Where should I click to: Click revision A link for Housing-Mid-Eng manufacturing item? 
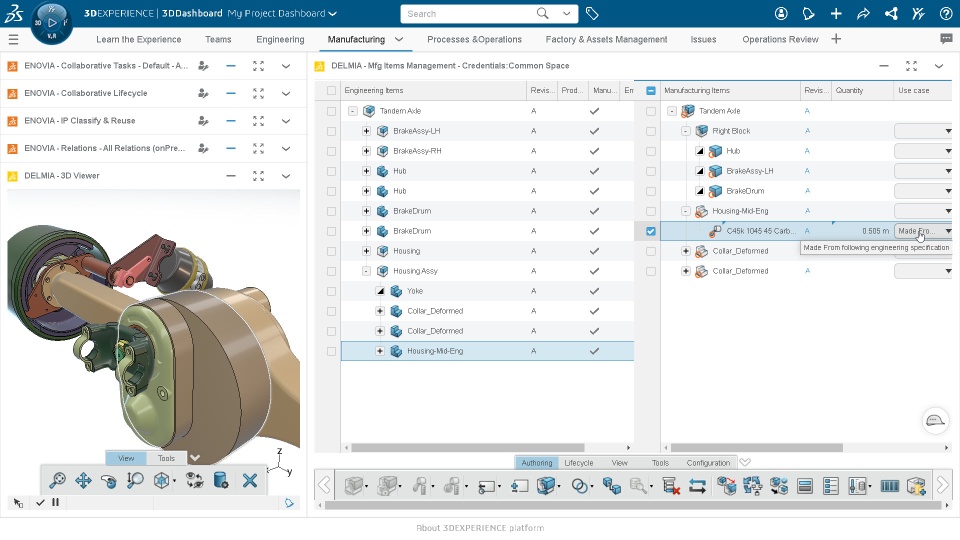[x=808, y=211]
